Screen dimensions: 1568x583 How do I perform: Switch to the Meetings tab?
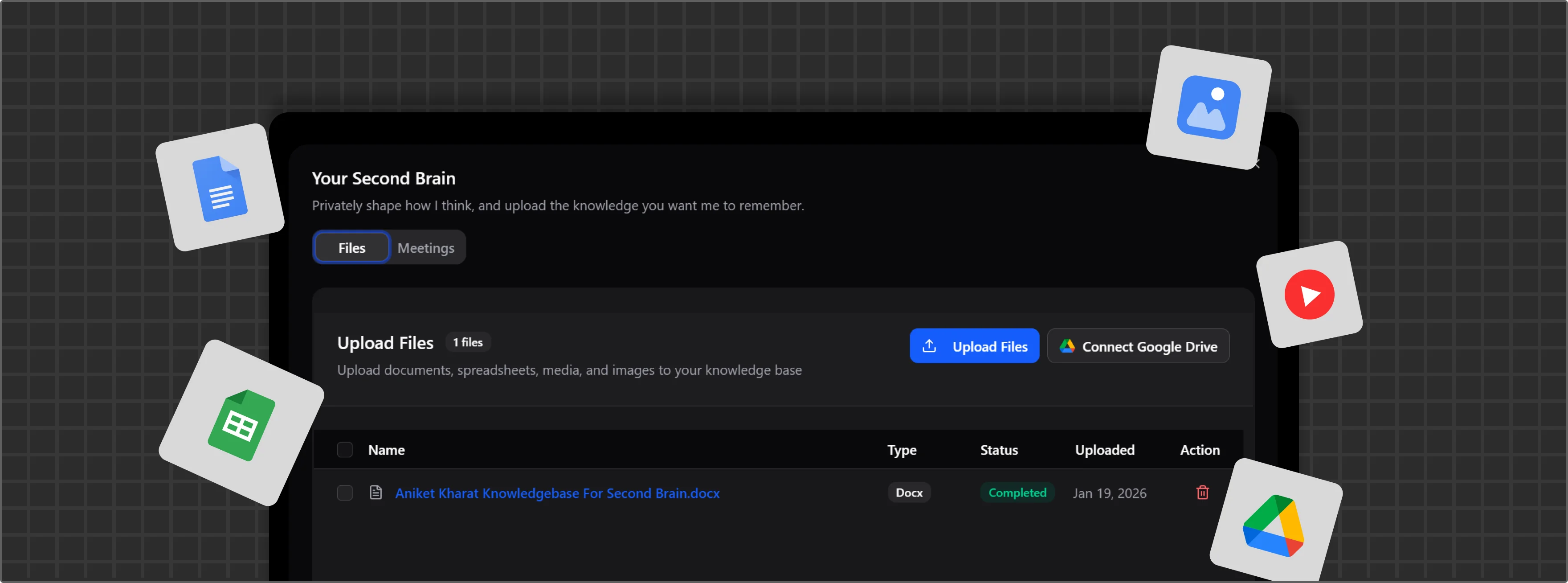tap(426, 247)
